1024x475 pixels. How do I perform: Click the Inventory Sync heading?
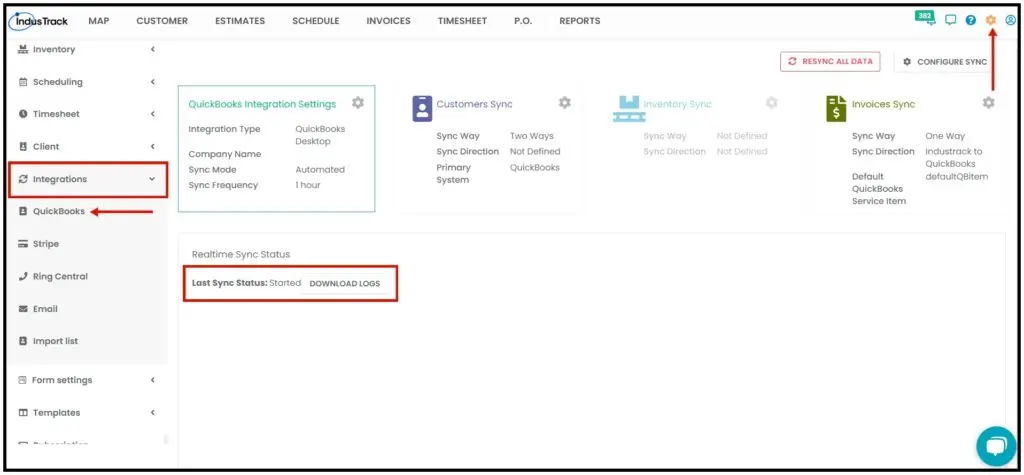coord(677,104)
